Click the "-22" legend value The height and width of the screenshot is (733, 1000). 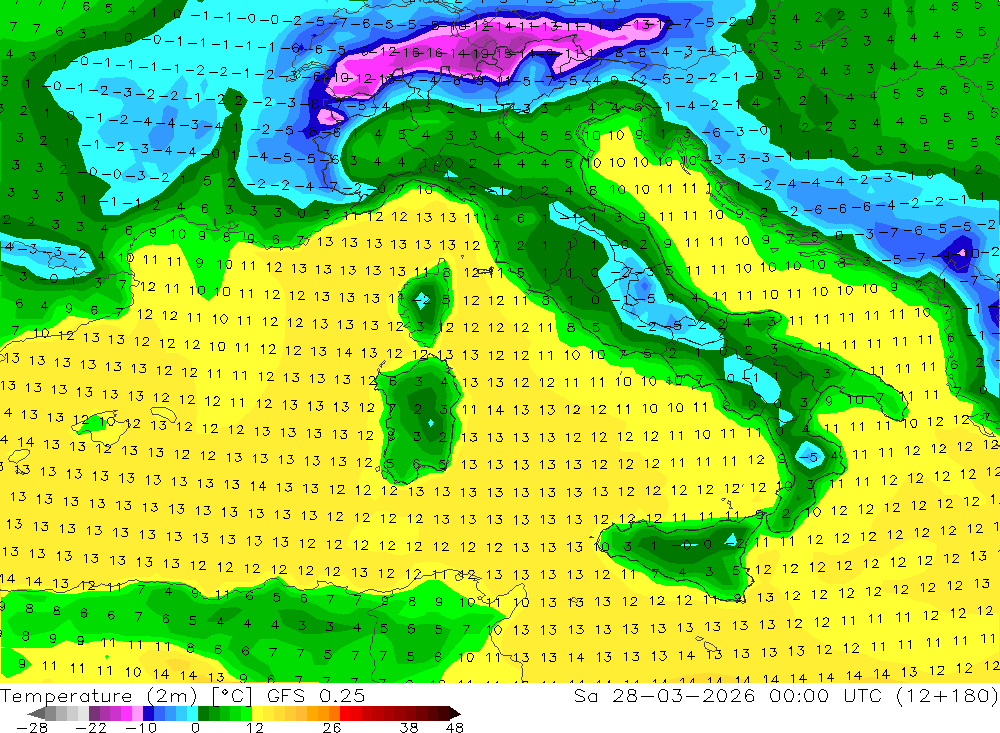[x=91, y=727]
